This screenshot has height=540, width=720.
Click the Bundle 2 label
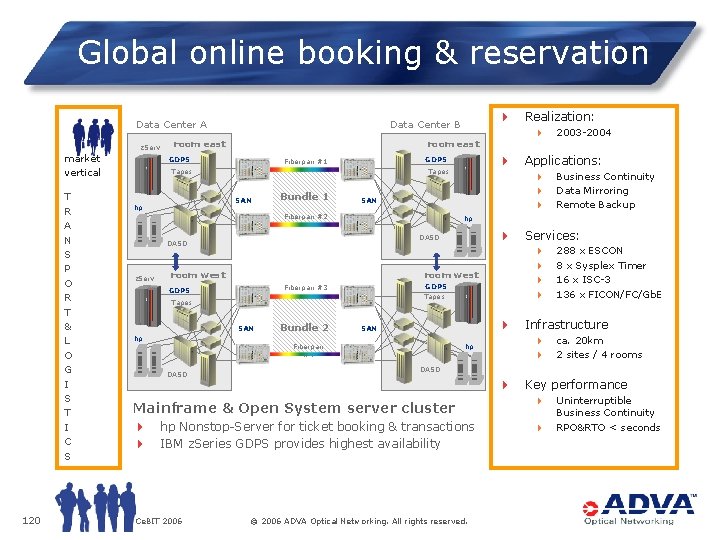(304, 327)
